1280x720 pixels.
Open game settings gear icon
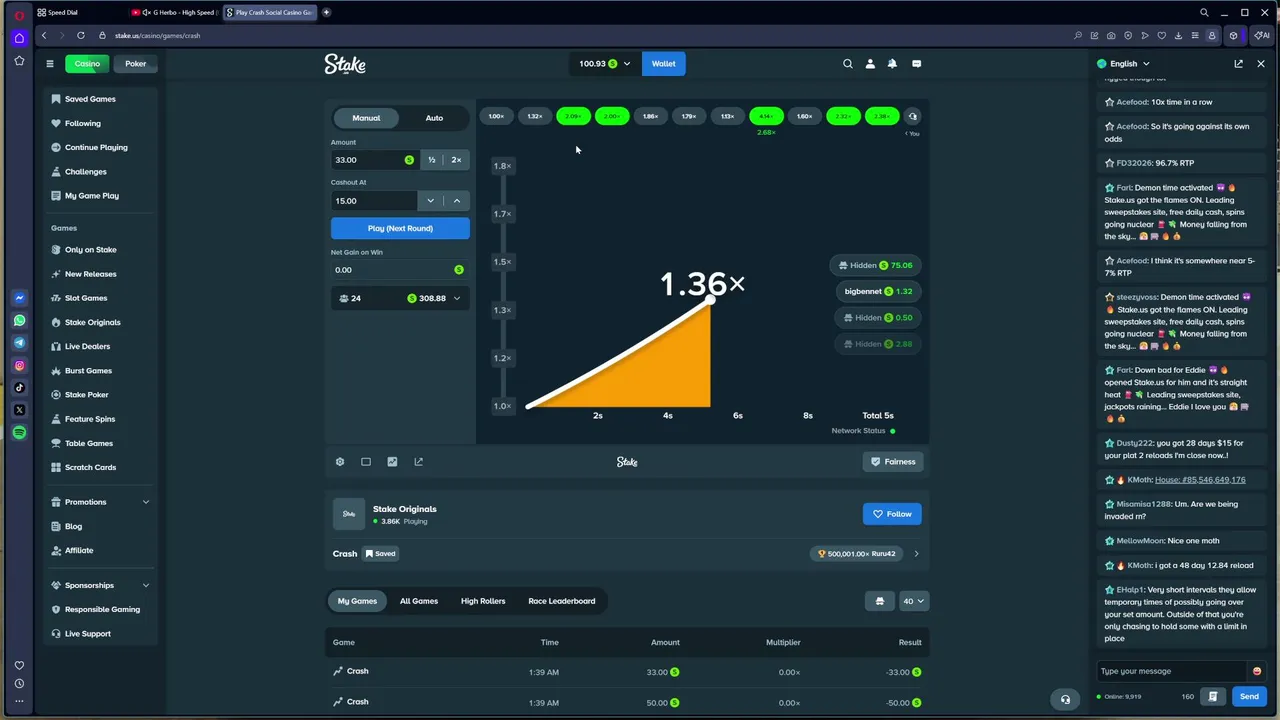[340, 462]
